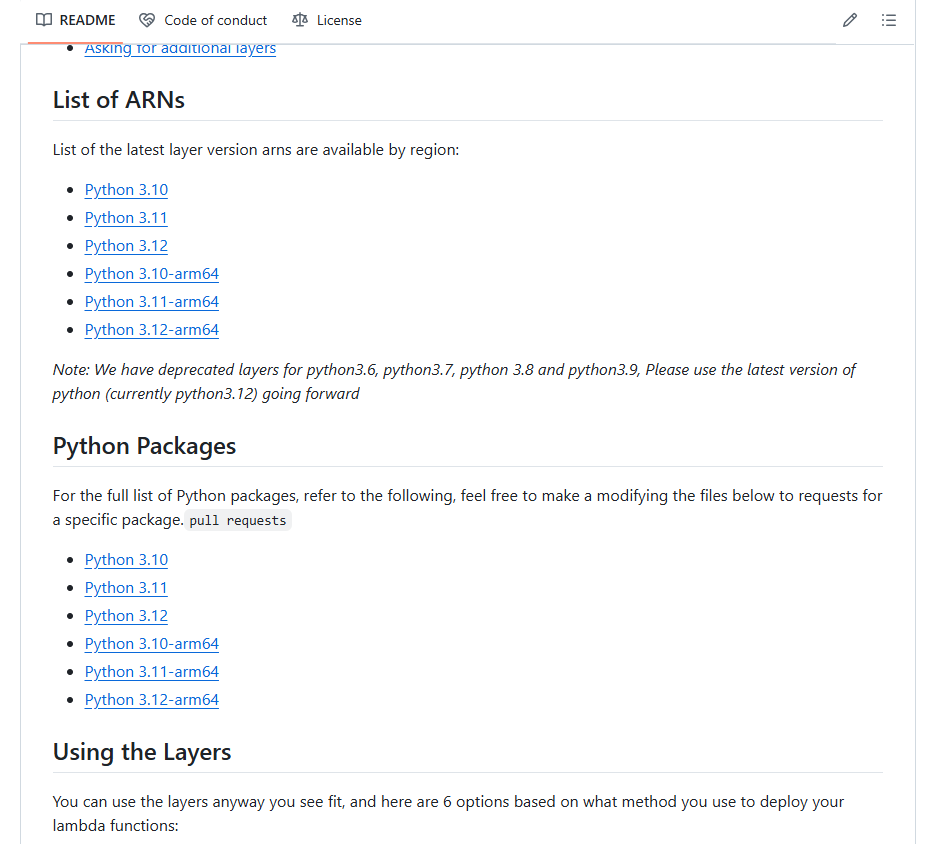Open the outline table of contents icon

click(x=889, y=20)
